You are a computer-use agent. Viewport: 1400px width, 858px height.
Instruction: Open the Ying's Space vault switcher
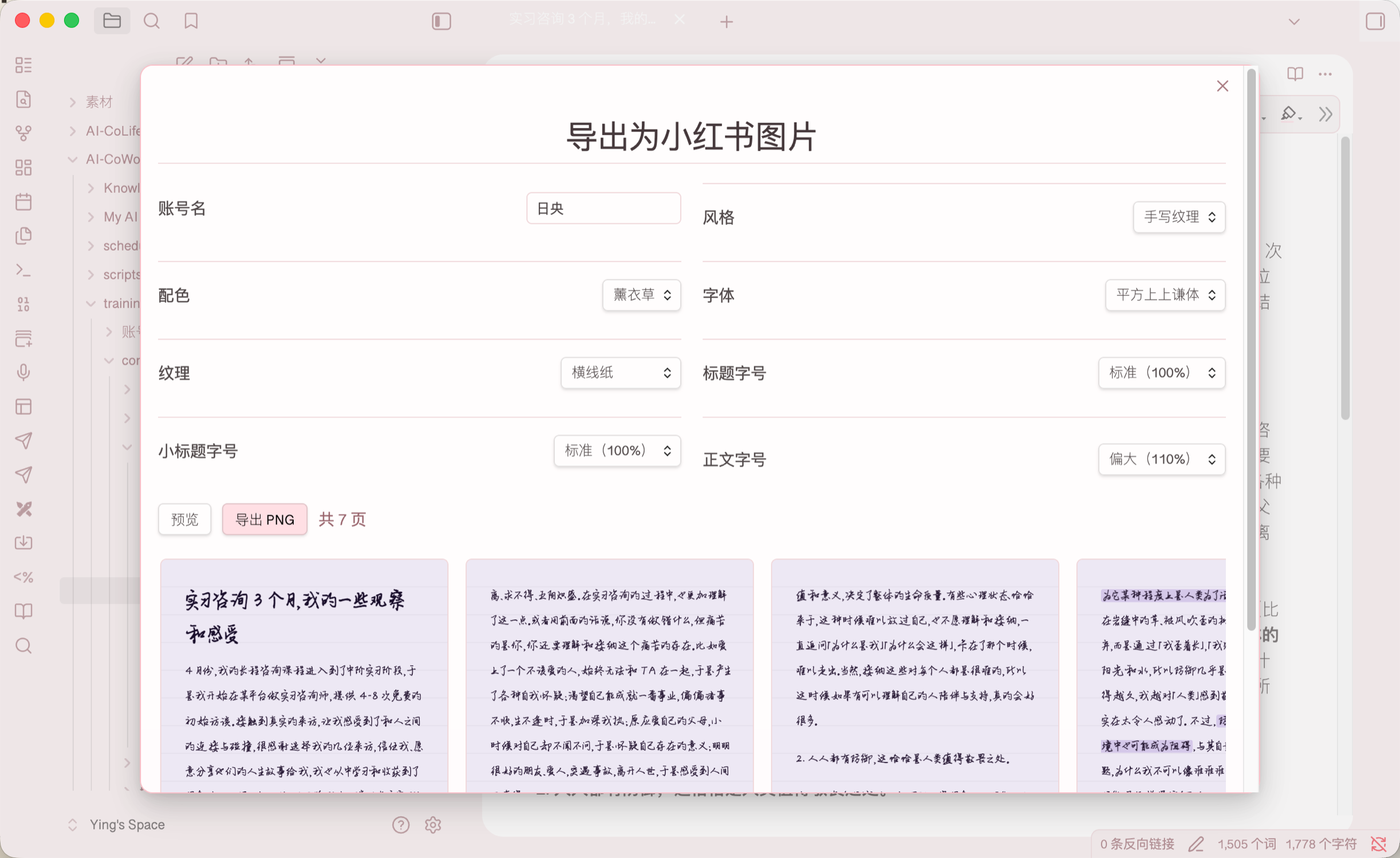click(116, 825)
